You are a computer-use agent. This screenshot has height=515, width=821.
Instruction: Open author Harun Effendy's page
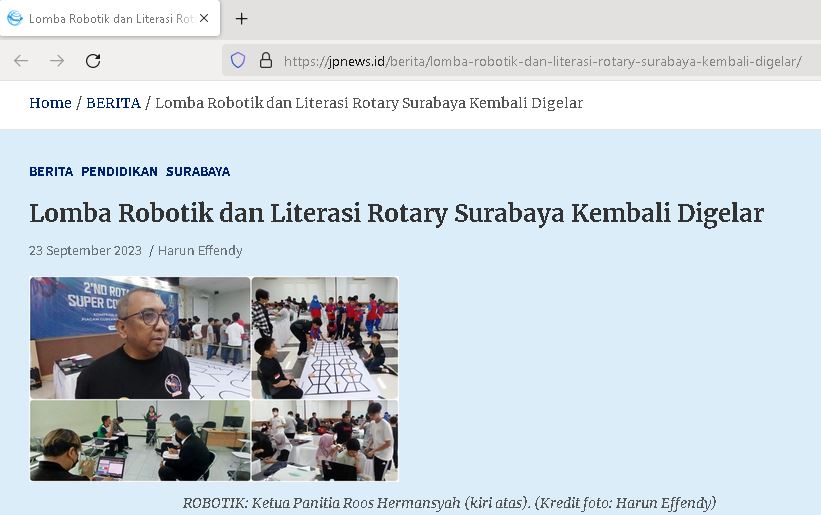click(x=200, y=250)
